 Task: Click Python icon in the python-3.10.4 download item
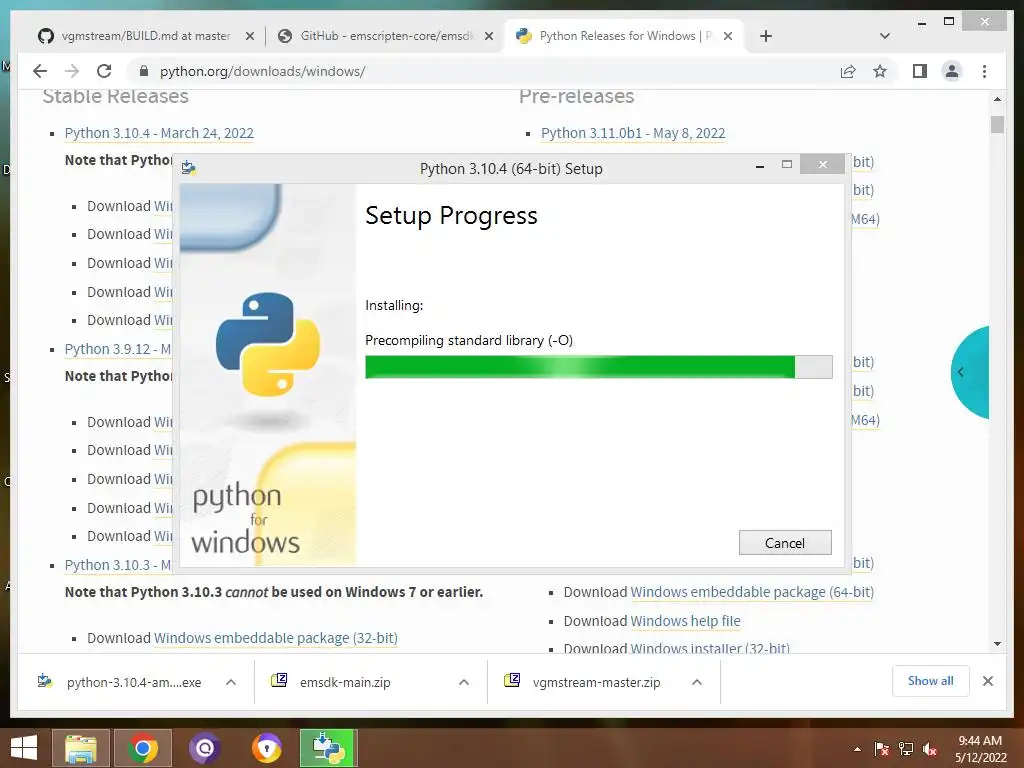click(45, 681)
